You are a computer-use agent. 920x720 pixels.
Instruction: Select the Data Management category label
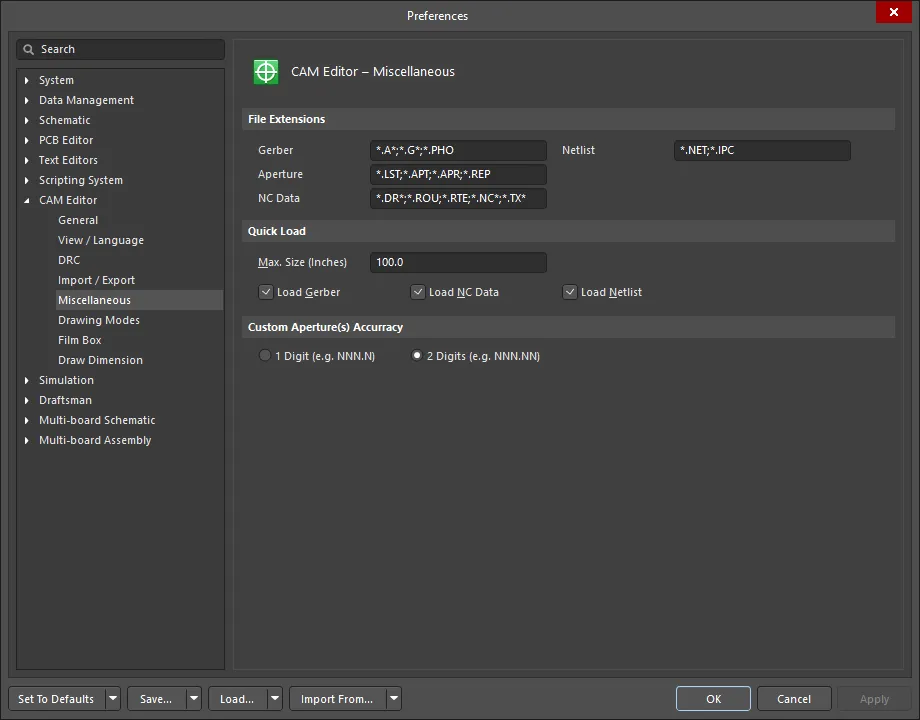[x=86, y=100]
